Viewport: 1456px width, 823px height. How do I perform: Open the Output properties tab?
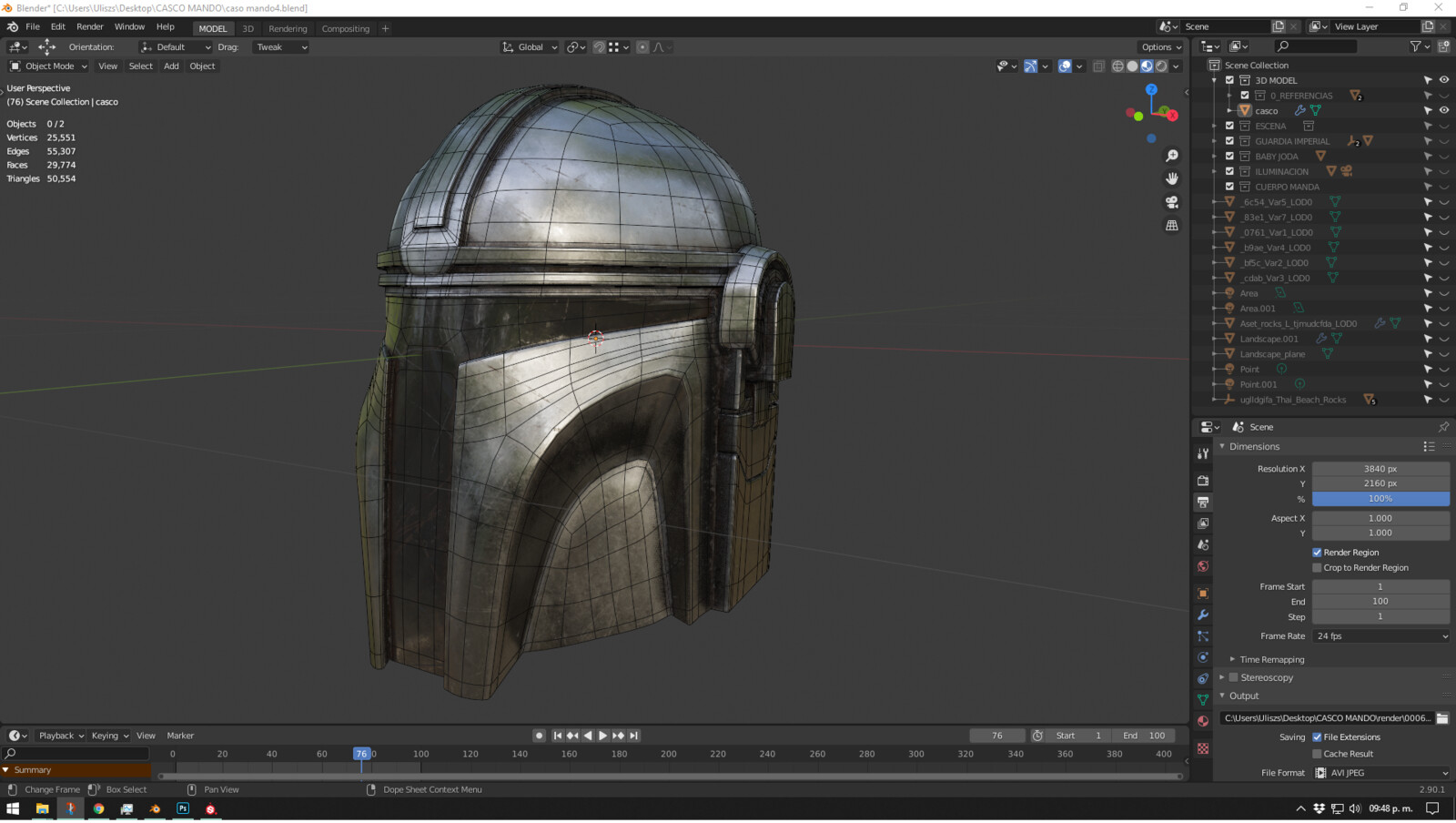(x=1203, y=502)
